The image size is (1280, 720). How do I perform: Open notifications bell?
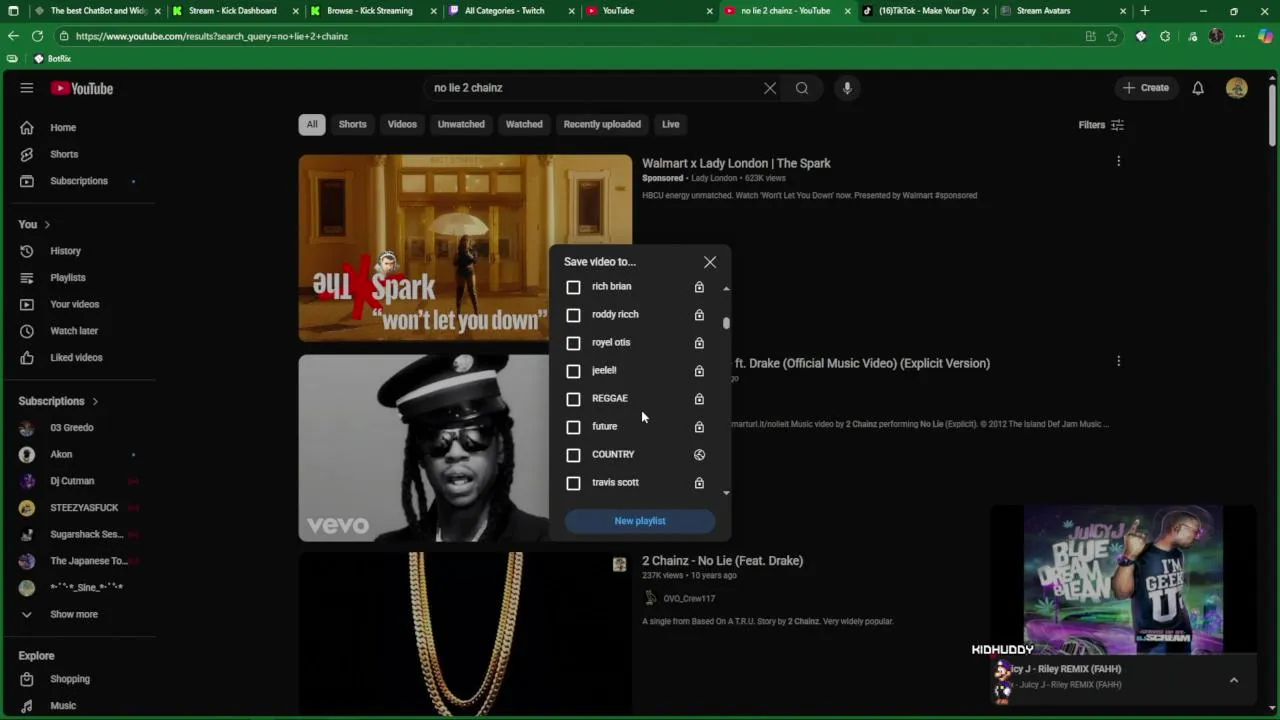pos(1198,88)
